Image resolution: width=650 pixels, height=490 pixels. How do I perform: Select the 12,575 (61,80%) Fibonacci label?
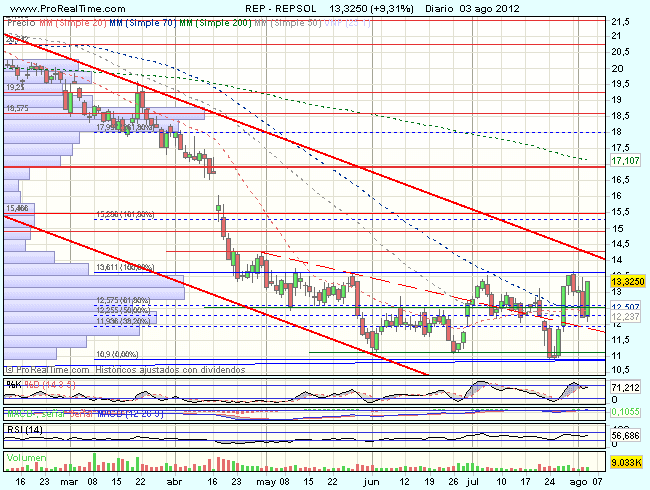(x=123, y=300)
